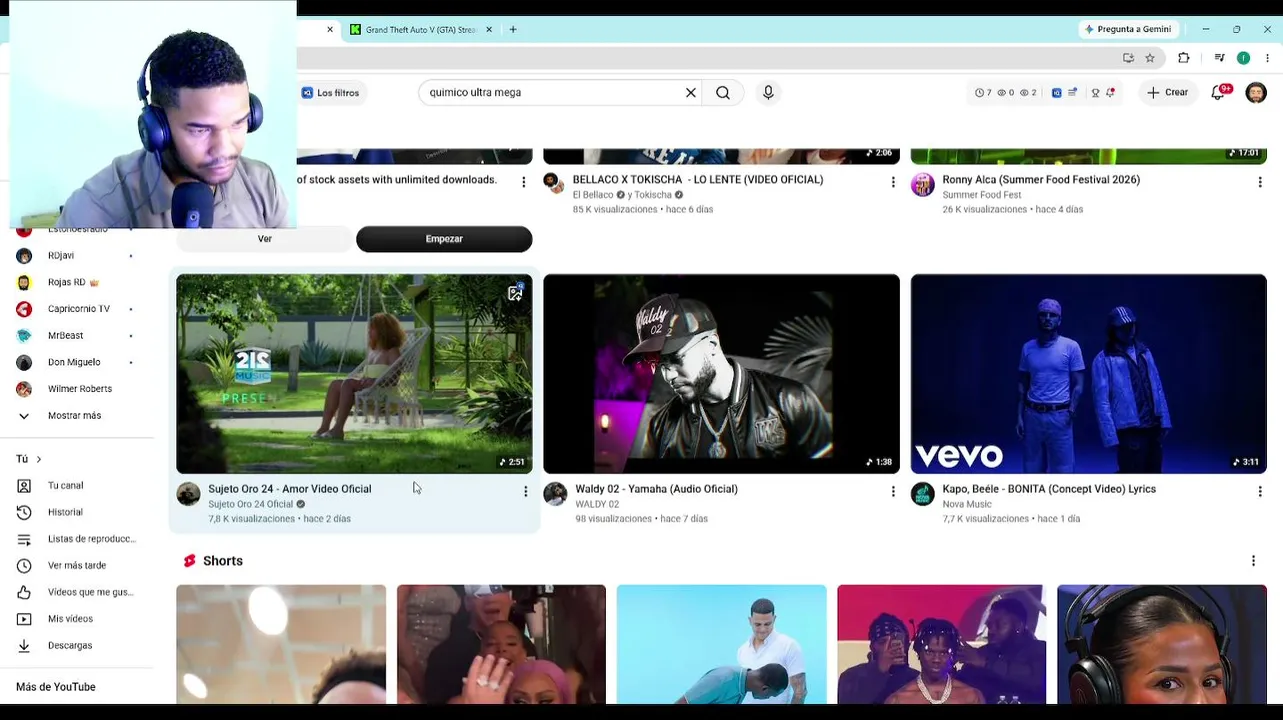Open Los filtros search filters
1283x720 pixels.
click(x=330, y=93)
